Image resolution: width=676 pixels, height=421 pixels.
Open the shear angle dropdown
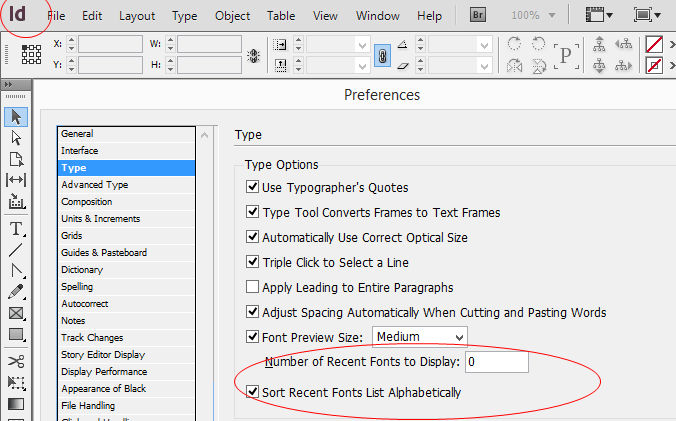coord(484,66)
